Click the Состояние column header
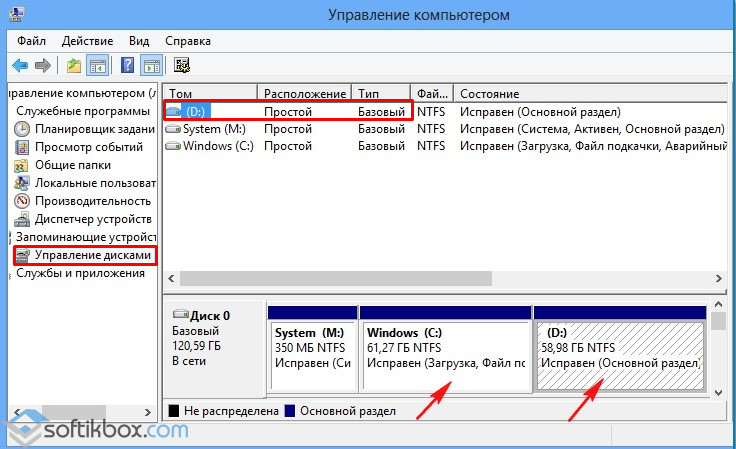 [x=490, y=93]
